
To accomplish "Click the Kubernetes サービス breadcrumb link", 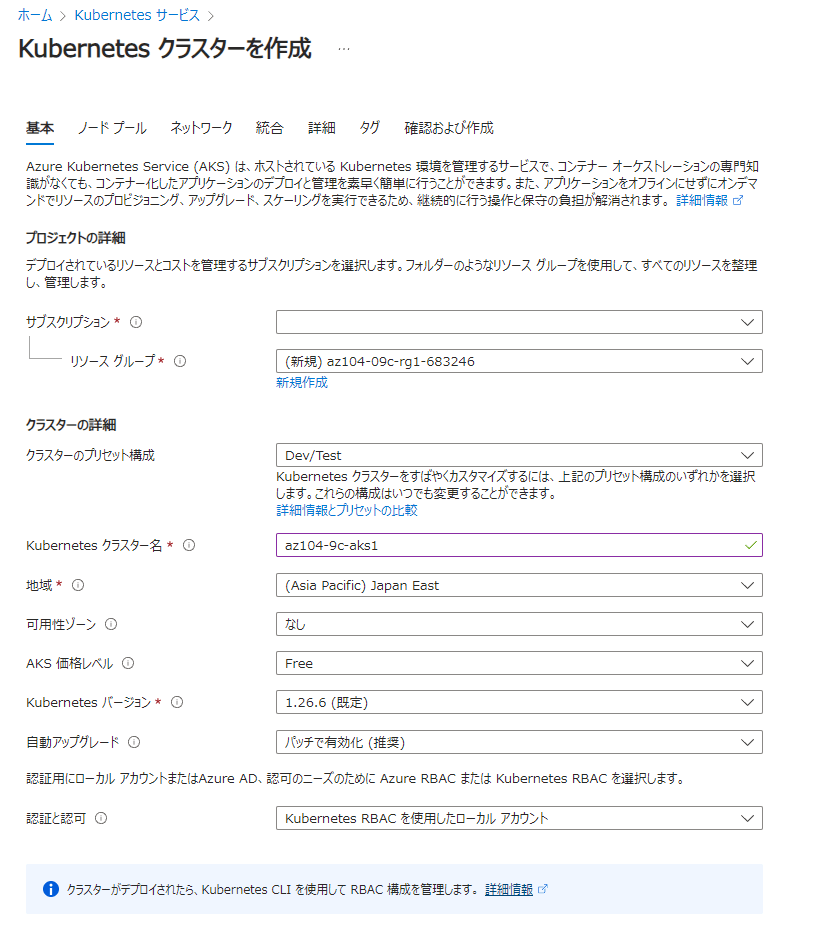I will click(x=137, y=15).
